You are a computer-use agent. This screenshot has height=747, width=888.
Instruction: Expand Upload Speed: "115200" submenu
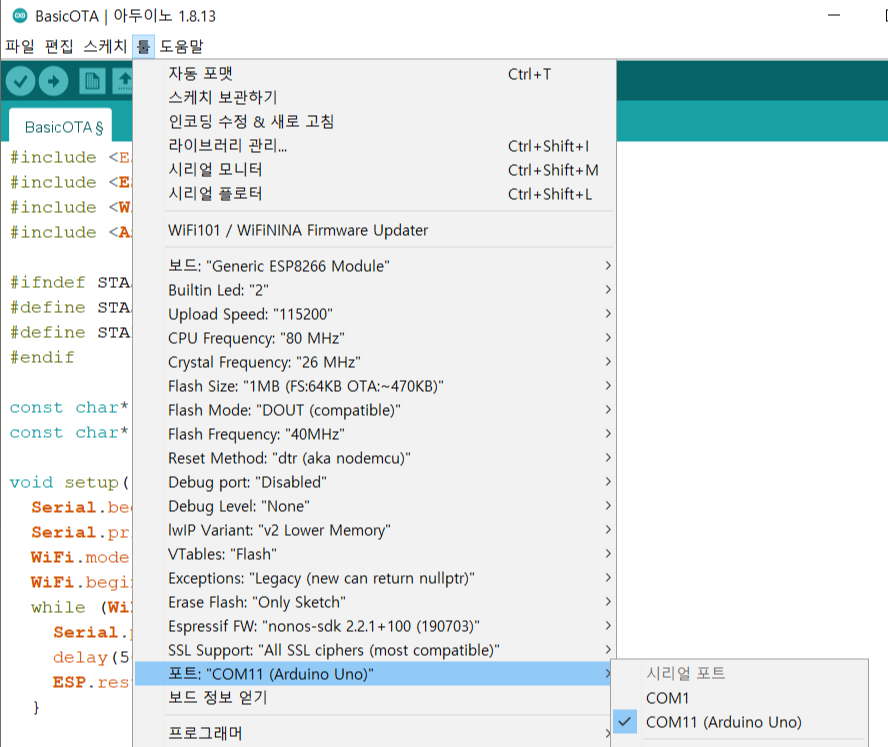374,314
